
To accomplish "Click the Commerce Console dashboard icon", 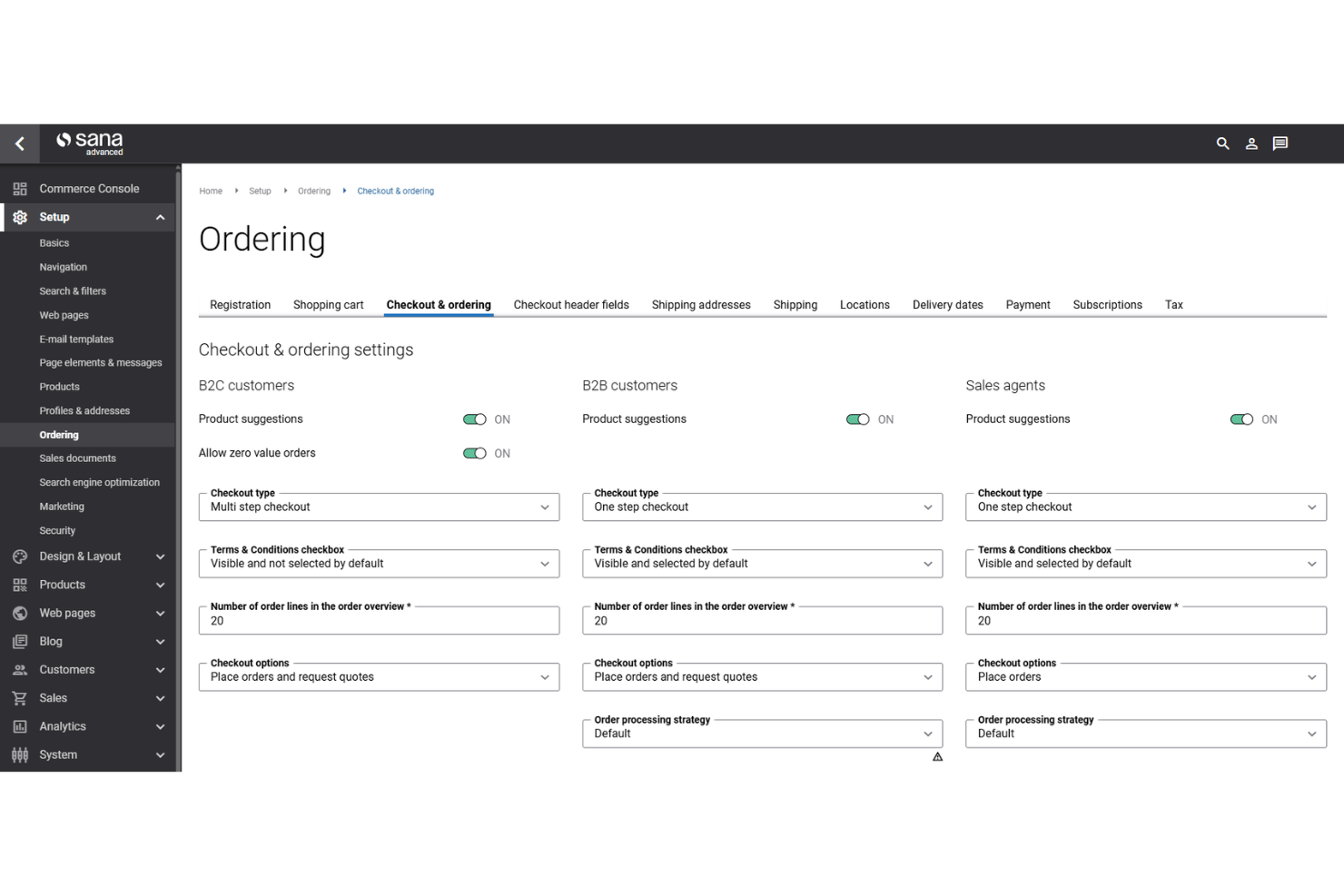I will (x=20, y=189).
